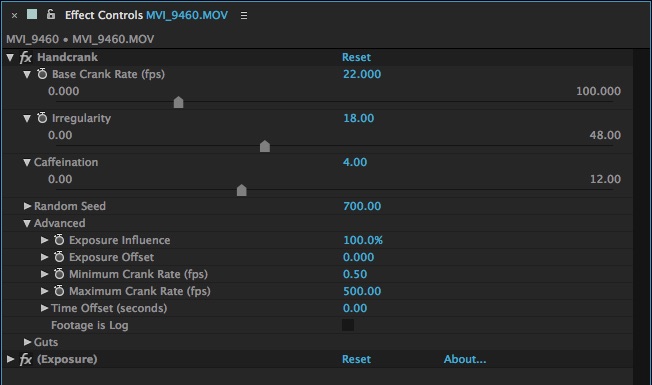Reset the Handcrank effect

[356, 57]
